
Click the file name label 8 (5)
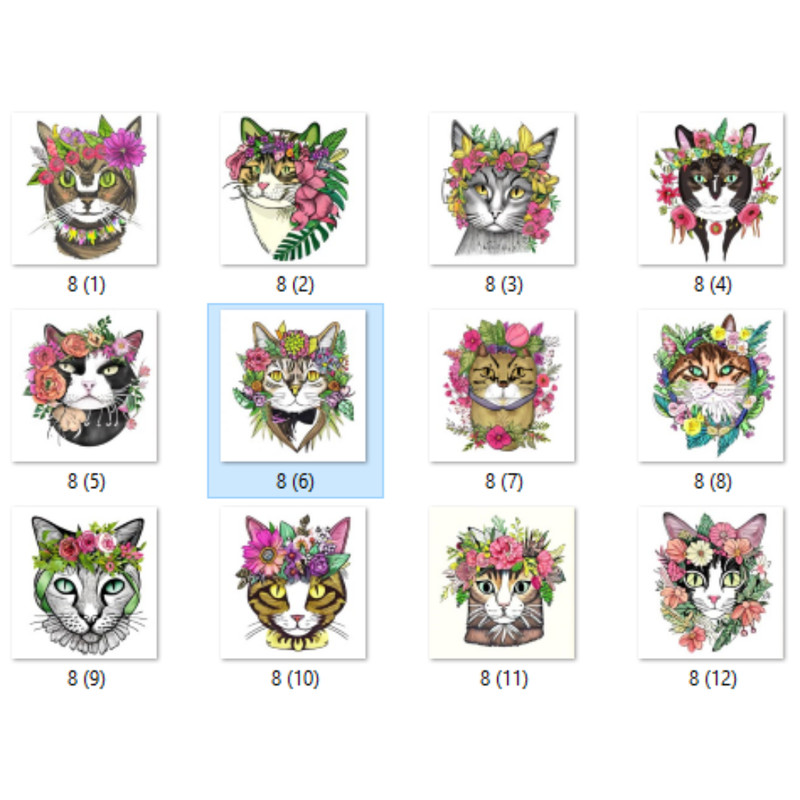pyautogui.click(x=86, y=481)
